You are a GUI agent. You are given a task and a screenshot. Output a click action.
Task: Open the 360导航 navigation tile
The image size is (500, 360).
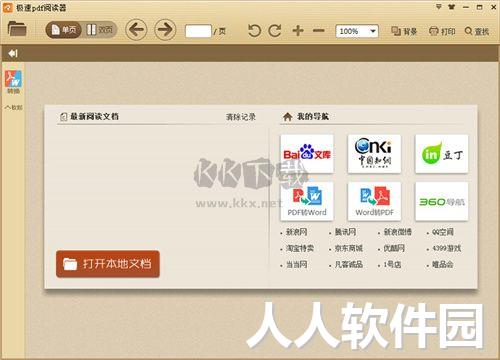coord(442,201)
